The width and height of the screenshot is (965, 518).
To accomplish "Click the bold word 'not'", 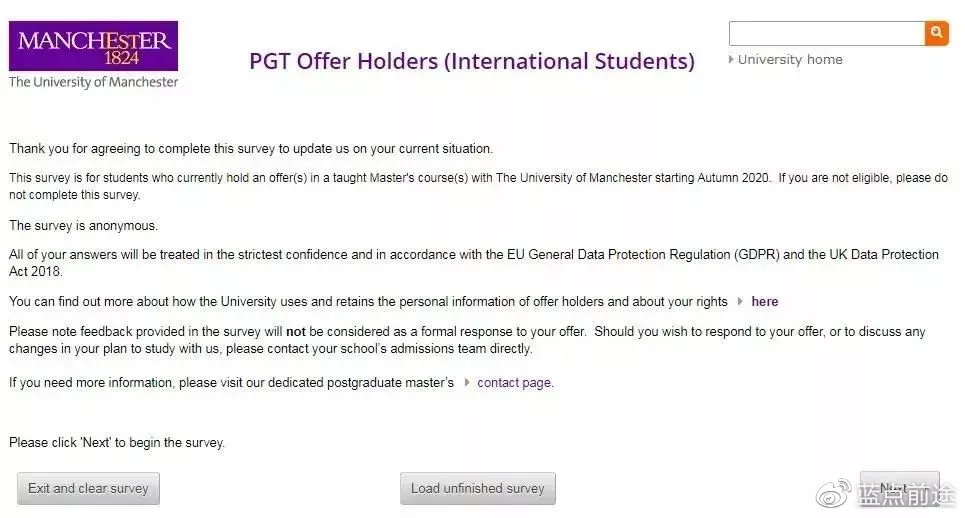I will click(x=295, y=332).
